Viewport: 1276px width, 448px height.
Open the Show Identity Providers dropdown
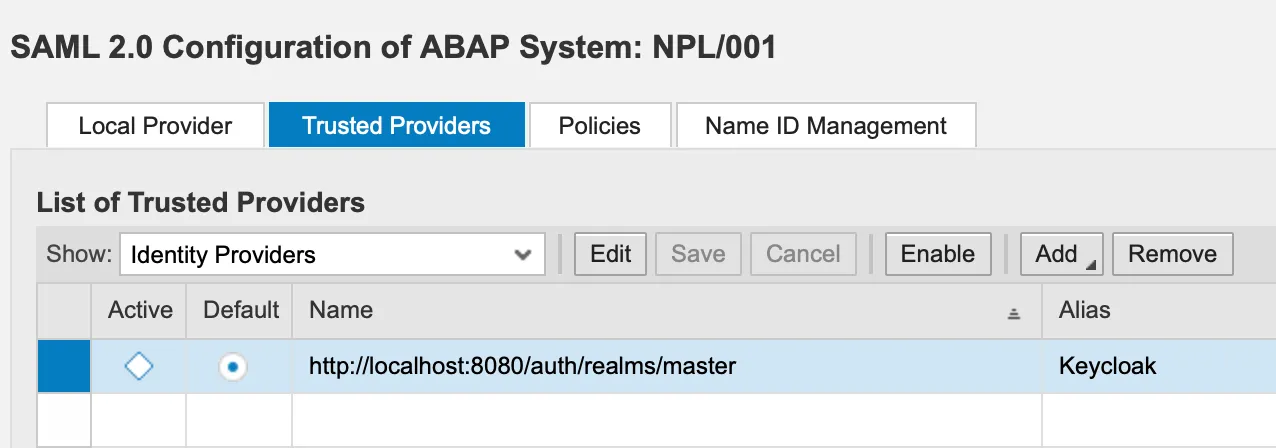click(332, 255)
